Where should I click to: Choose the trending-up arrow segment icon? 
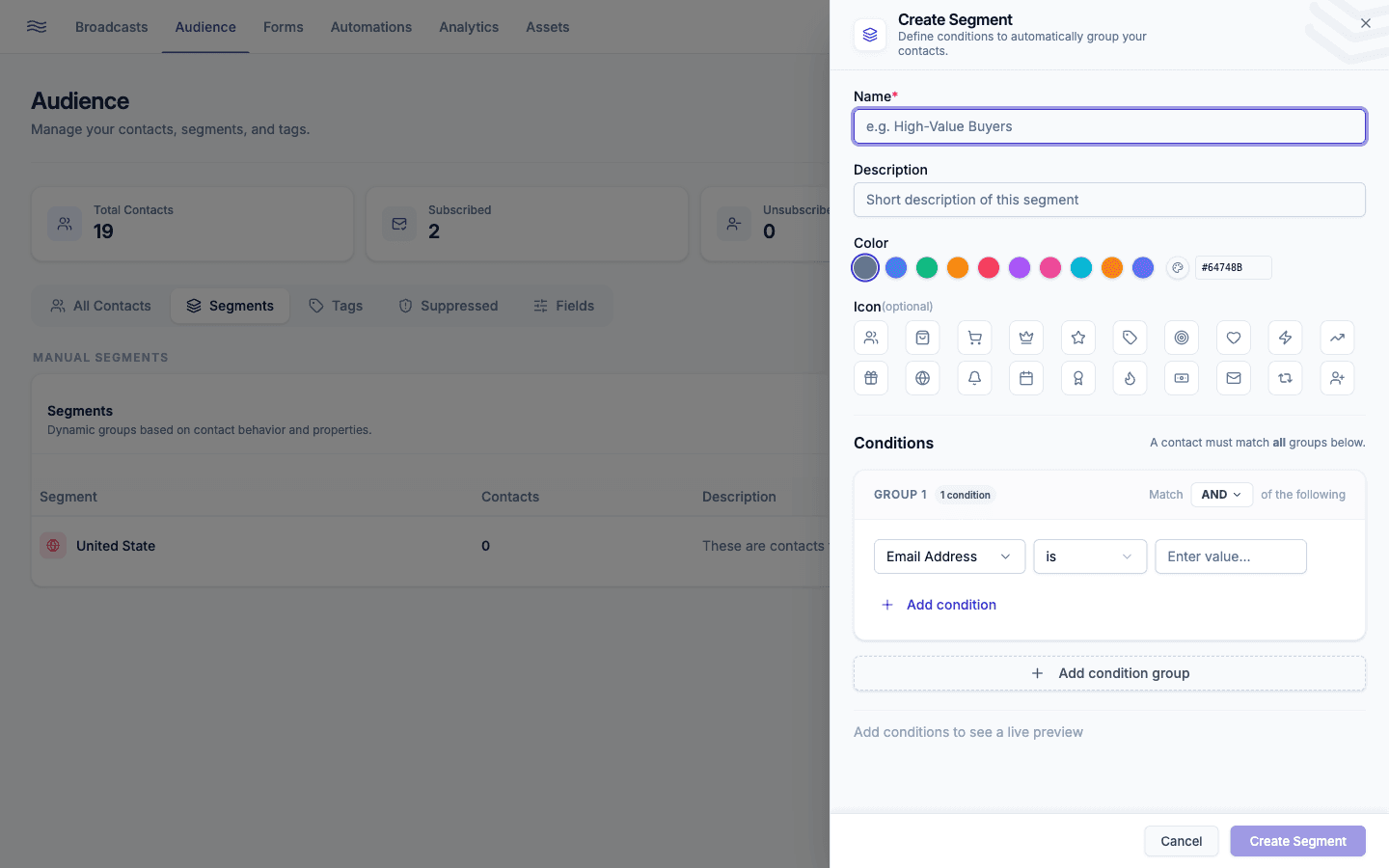1337,338
